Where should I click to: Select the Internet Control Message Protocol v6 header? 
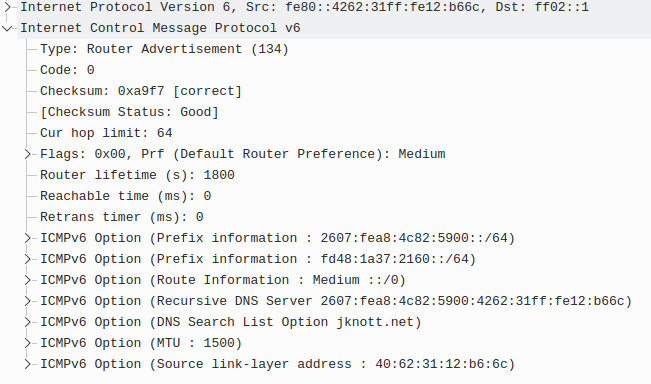coord(160,28)
